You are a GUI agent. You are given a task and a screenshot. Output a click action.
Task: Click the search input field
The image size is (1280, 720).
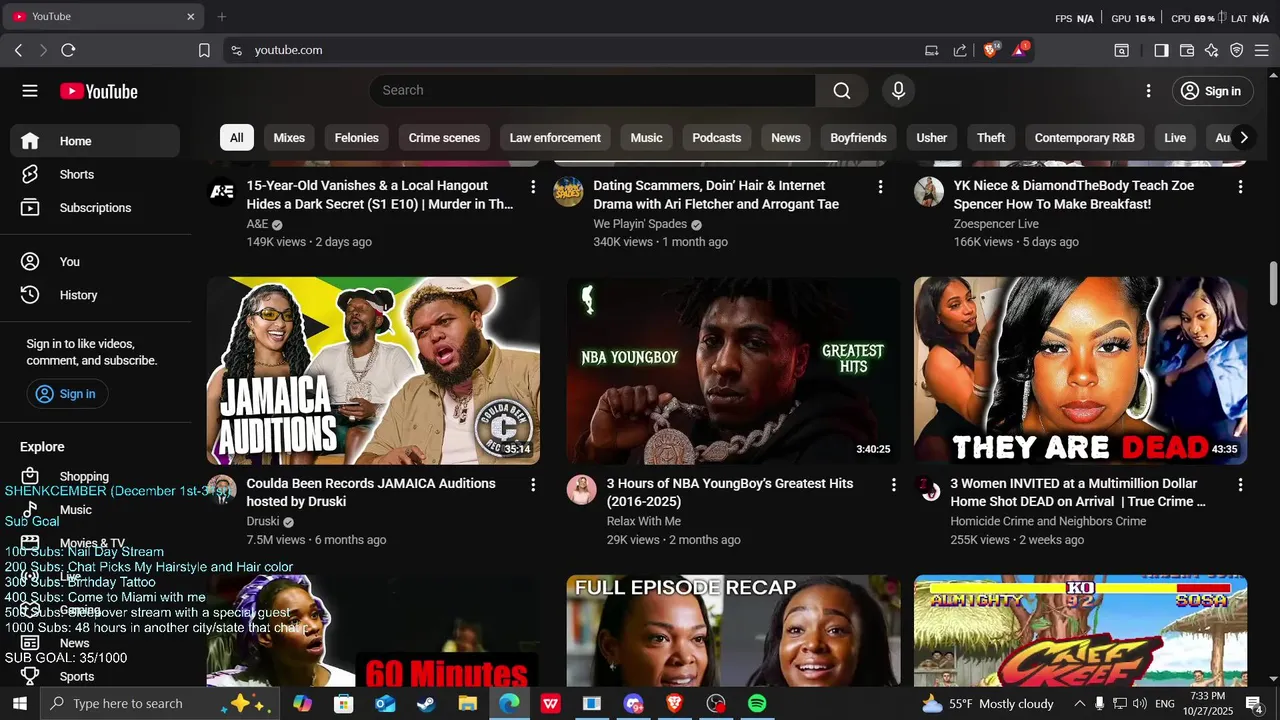tap(593, 91)
